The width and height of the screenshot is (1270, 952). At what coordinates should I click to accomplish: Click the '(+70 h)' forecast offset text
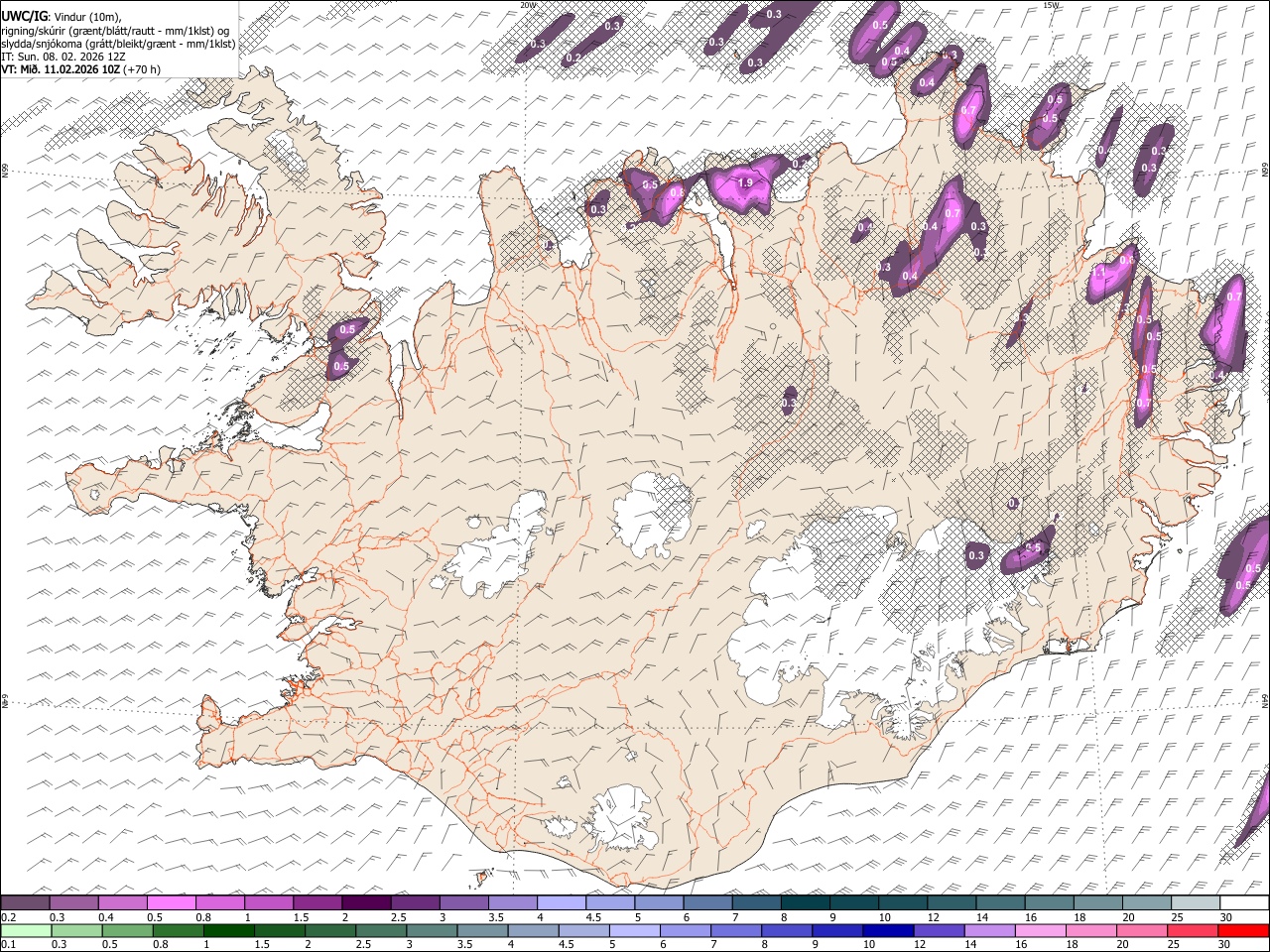(142, 69)
